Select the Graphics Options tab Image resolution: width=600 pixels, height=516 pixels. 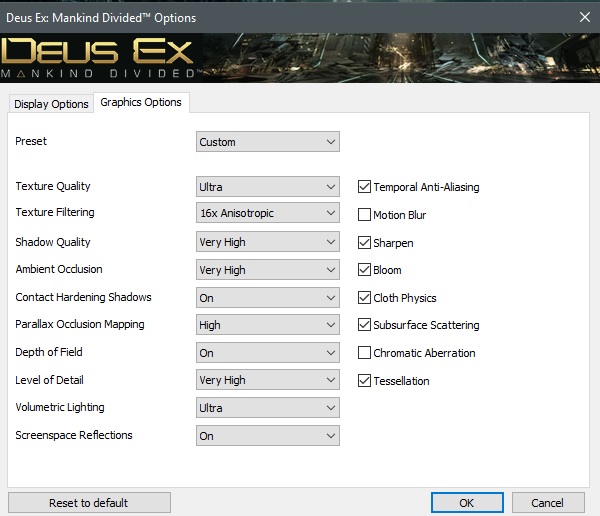(141, 103)
